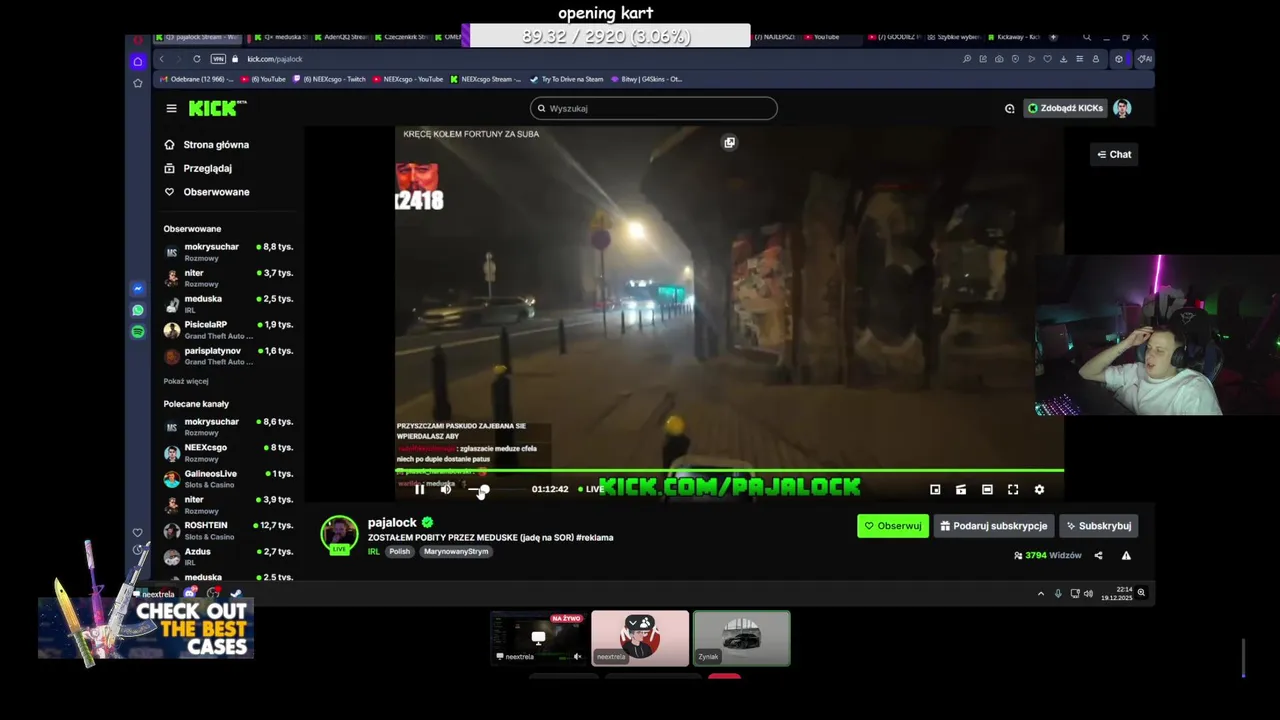Viewport: 1280px width, 720px height.
Task: Open the G4Skins bookmark
Action: (x=645, y=79)
